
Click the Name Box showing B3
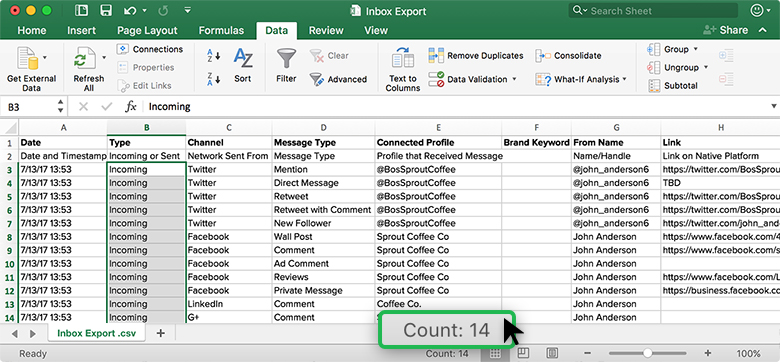click(x=28, y=106)
